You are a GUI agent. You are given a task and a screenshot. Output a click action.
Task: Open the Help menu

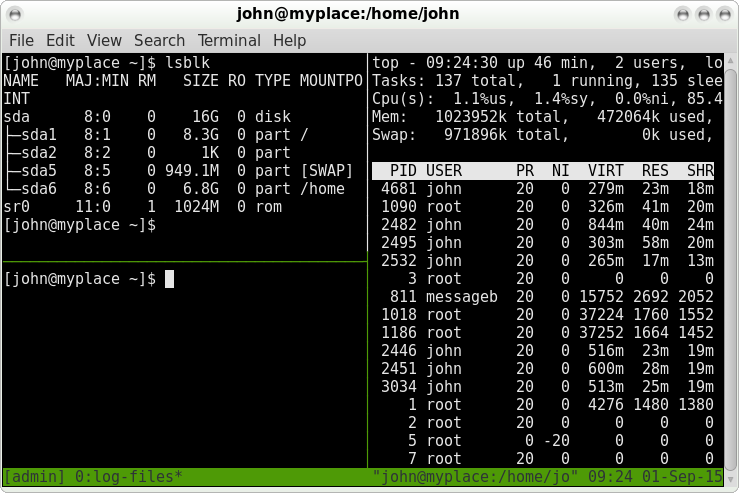pos(289,40)
